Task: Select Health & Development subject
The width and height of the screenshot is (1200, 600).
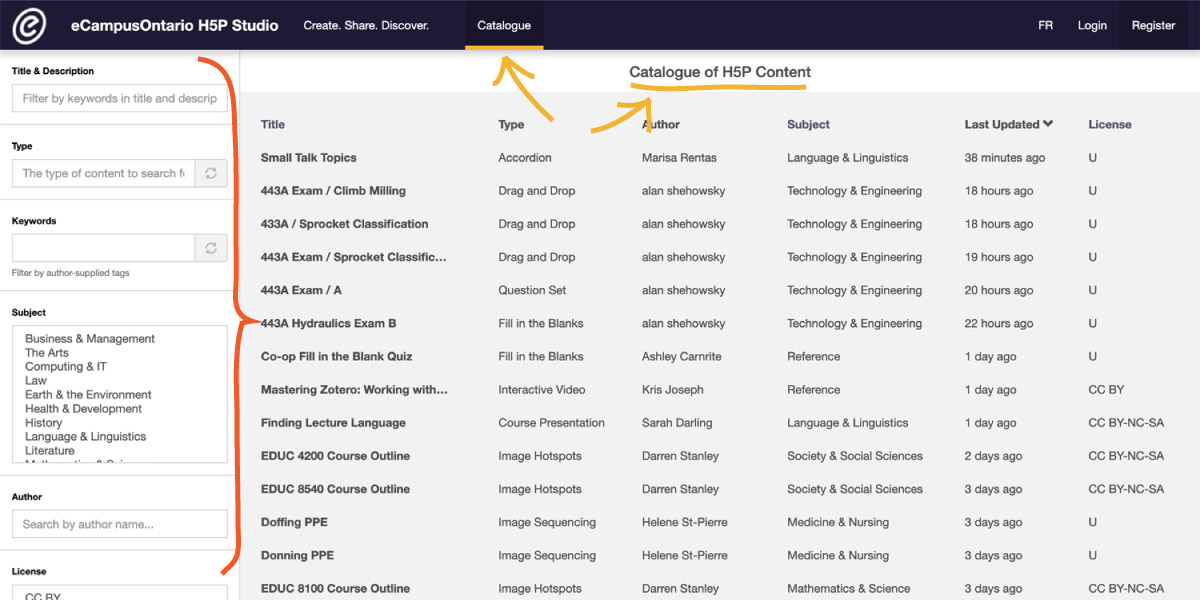Action: (84, 409)
